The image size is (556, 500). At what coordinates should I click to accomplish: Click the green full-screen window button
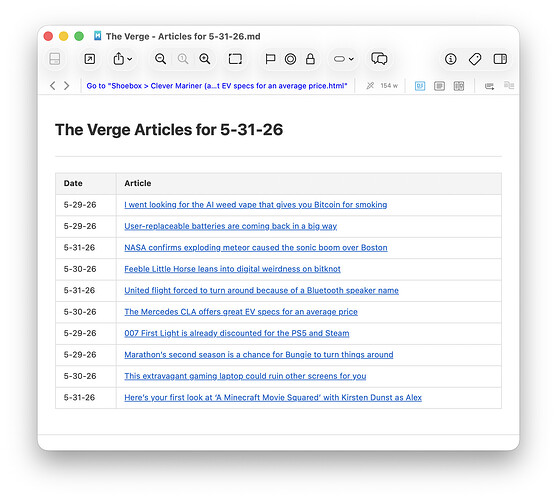pos(79,36)
